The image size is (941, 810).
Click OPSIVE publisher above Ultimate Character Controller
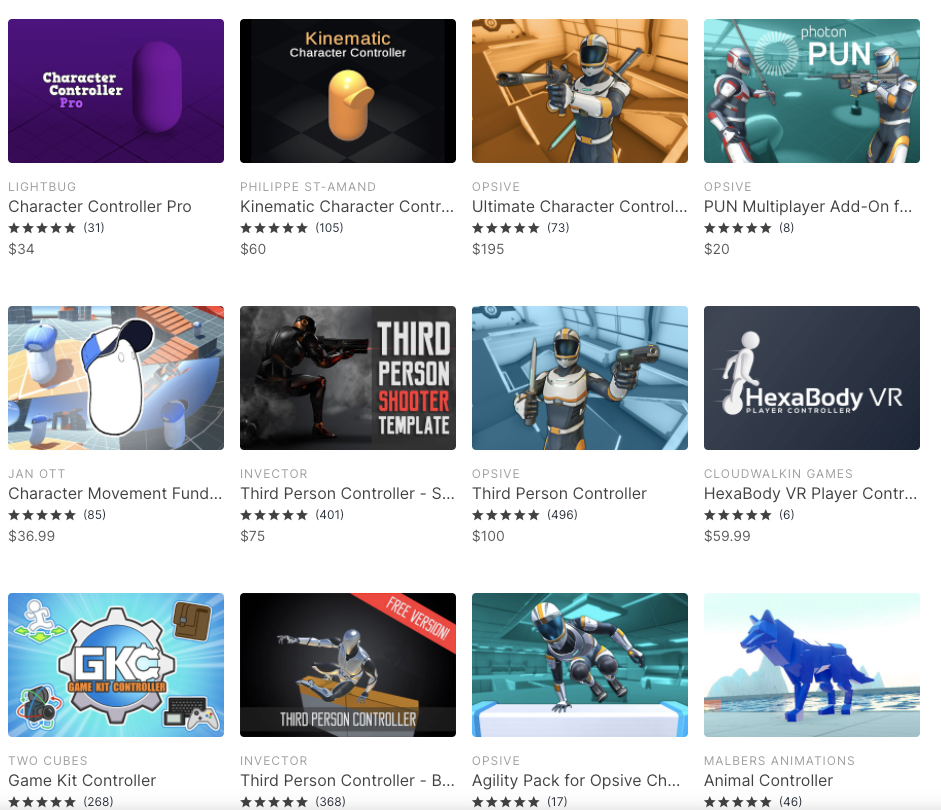click(x=496, y=187)
